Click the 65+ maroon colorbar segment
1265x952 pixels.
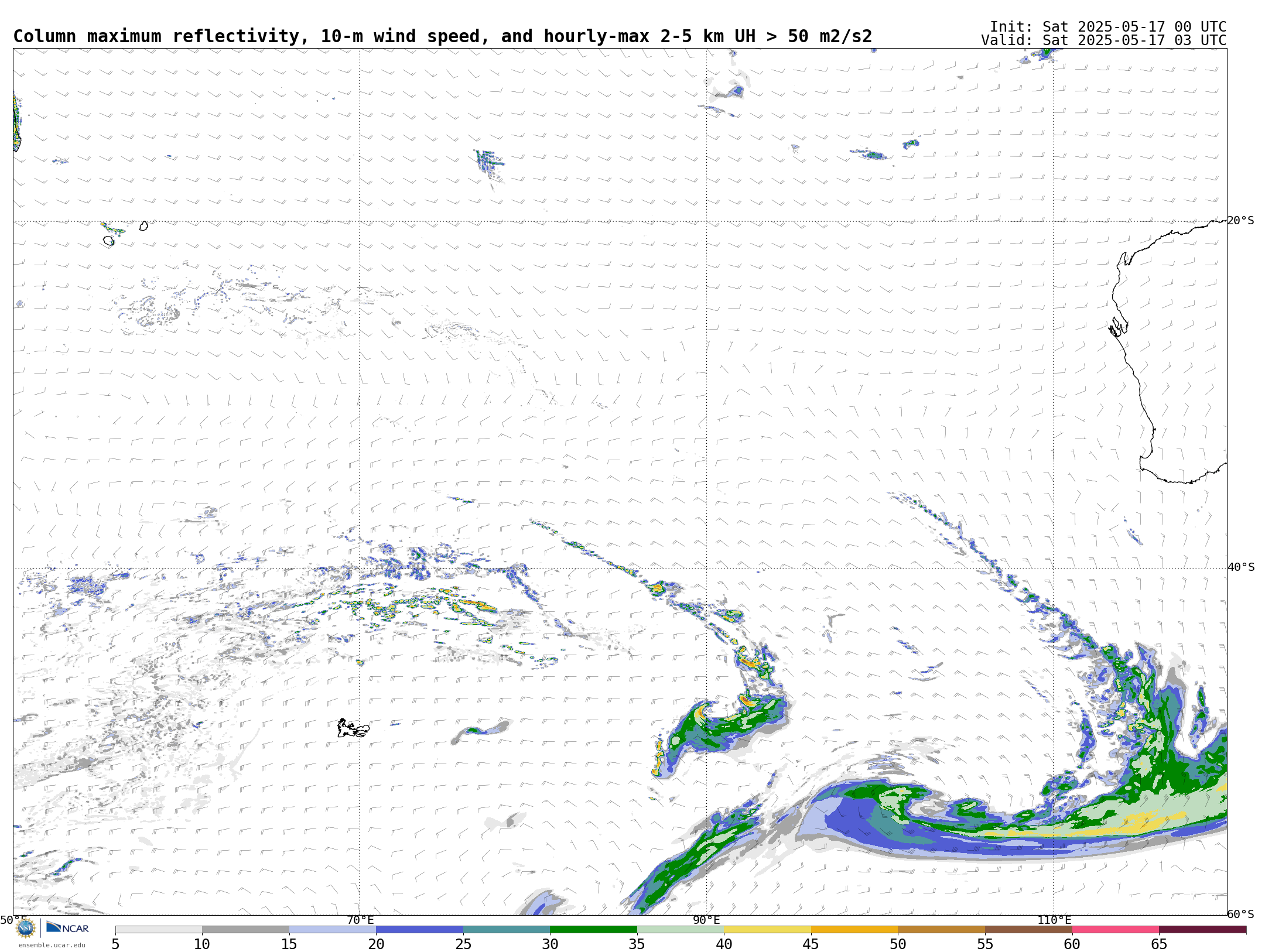[x=1202, y=930]
